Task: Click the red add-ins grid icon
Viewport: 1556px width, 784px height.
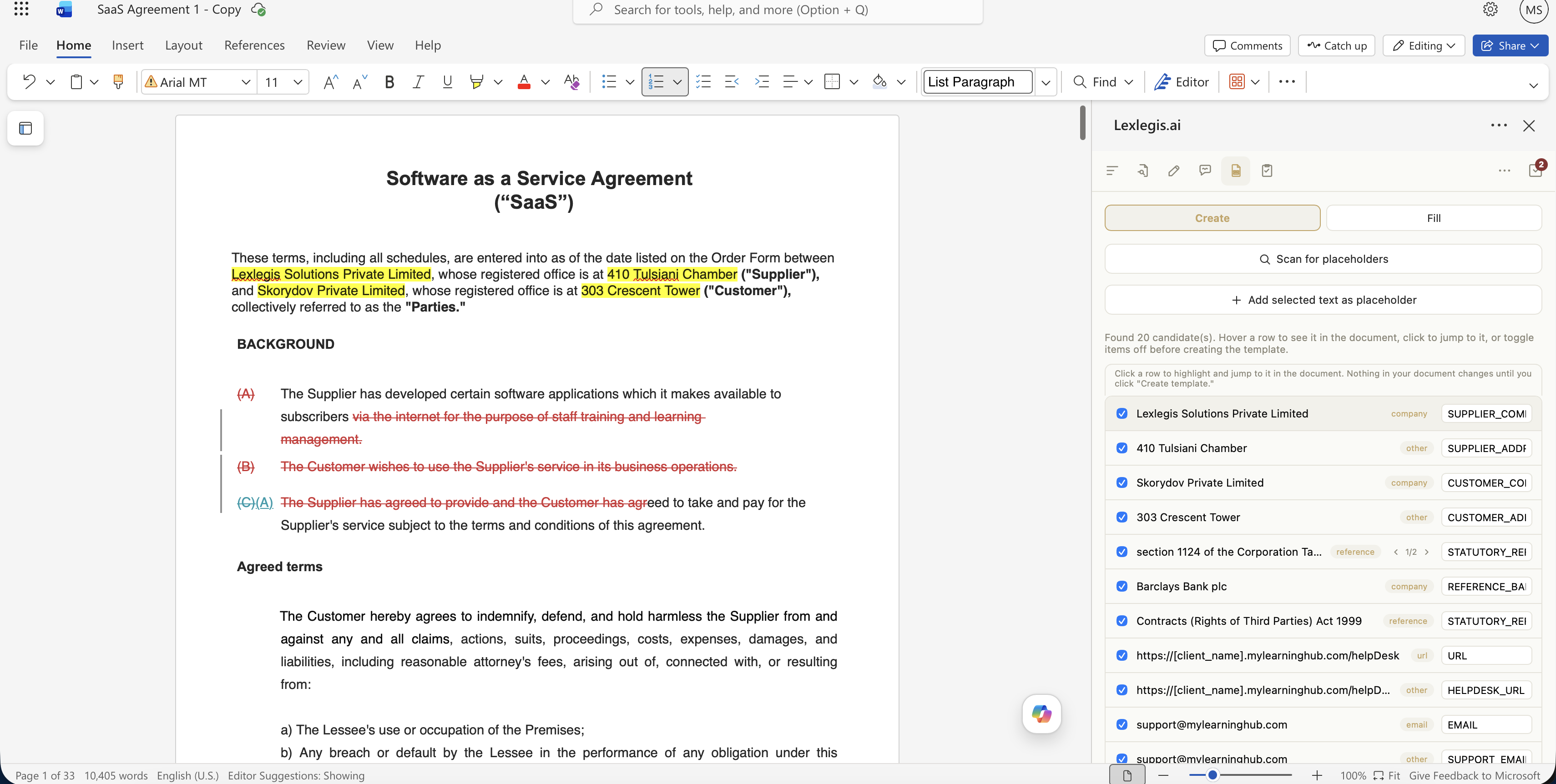Action: click(1237, 81)
